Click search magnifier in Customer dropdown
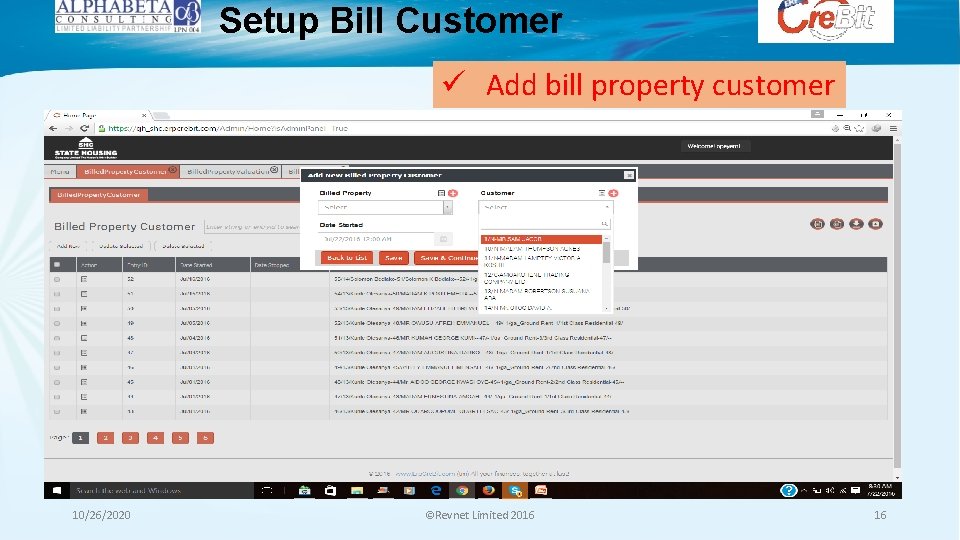960x540 pixels. [604, 224]
